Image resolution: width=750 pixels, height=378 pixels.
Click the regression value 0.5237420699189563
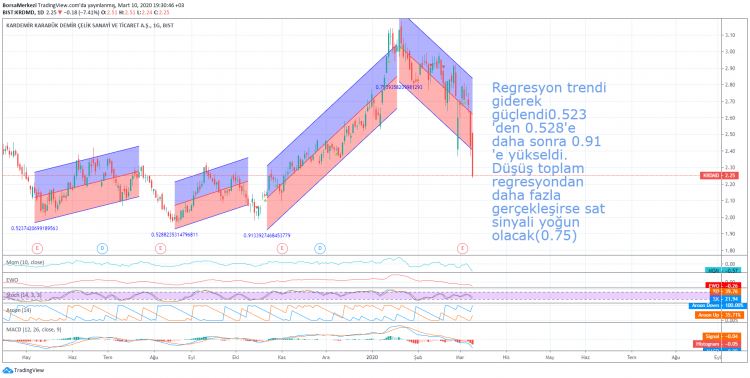pos(34,229)
